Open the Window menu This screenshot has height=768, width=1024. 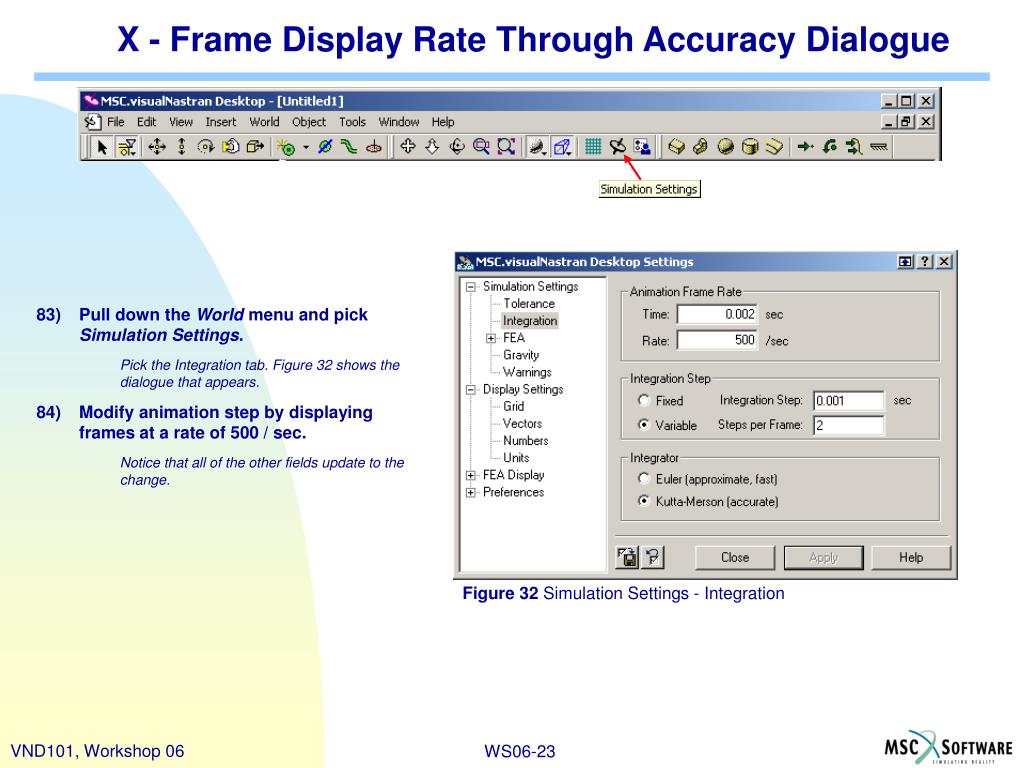pyautogui.click(x=399, y=122)
